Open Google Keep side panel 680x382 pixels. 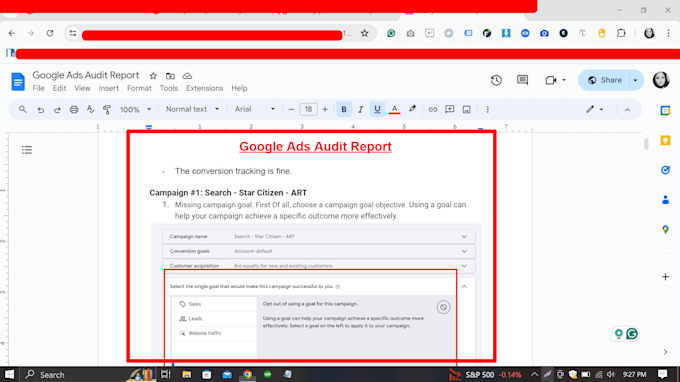tap(665, 140)
